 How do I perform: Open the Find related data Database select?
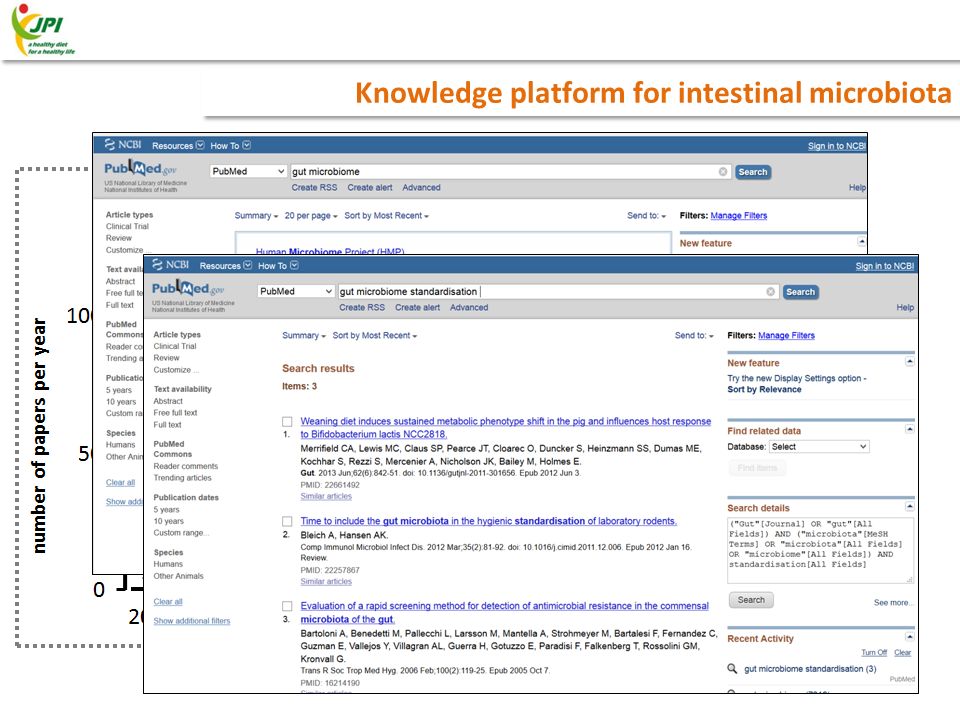tap(819, 447)
